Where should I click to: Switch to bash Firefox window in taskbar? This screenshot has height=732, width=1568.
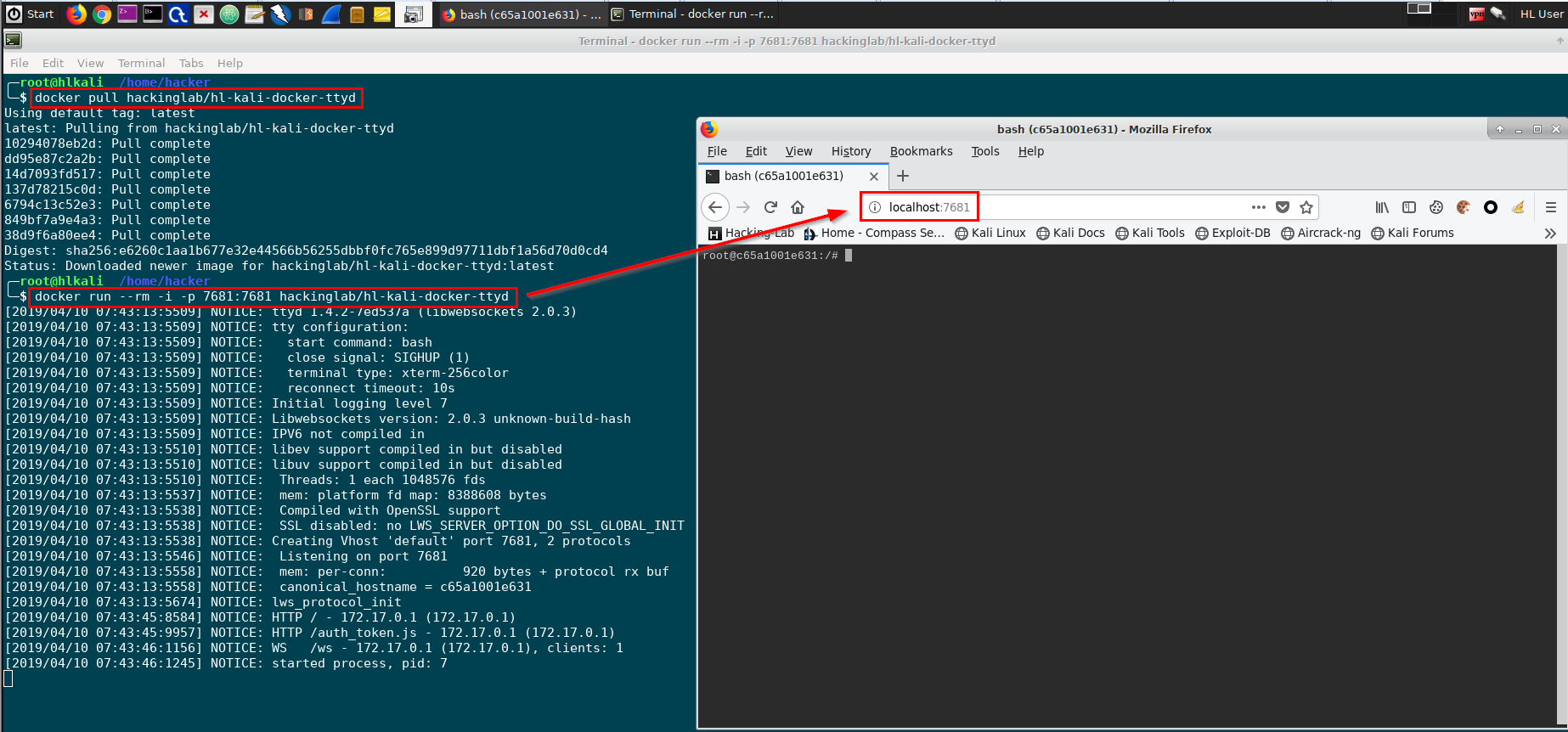point(521,14)
